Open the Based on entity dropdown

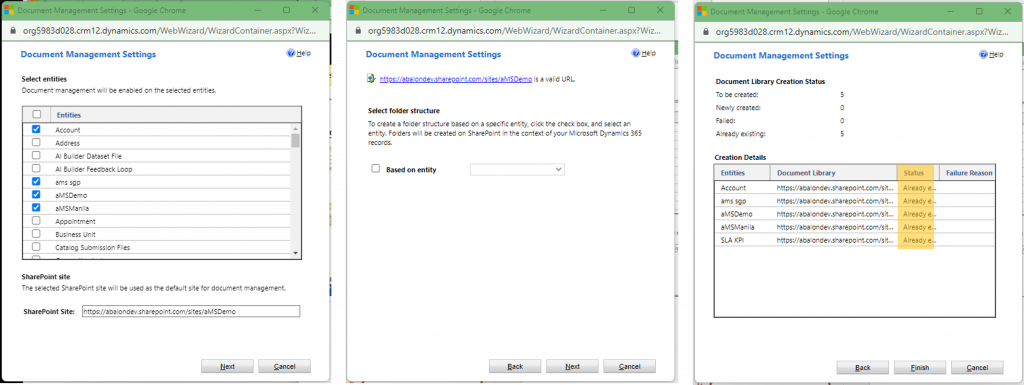tap(517, 170)
